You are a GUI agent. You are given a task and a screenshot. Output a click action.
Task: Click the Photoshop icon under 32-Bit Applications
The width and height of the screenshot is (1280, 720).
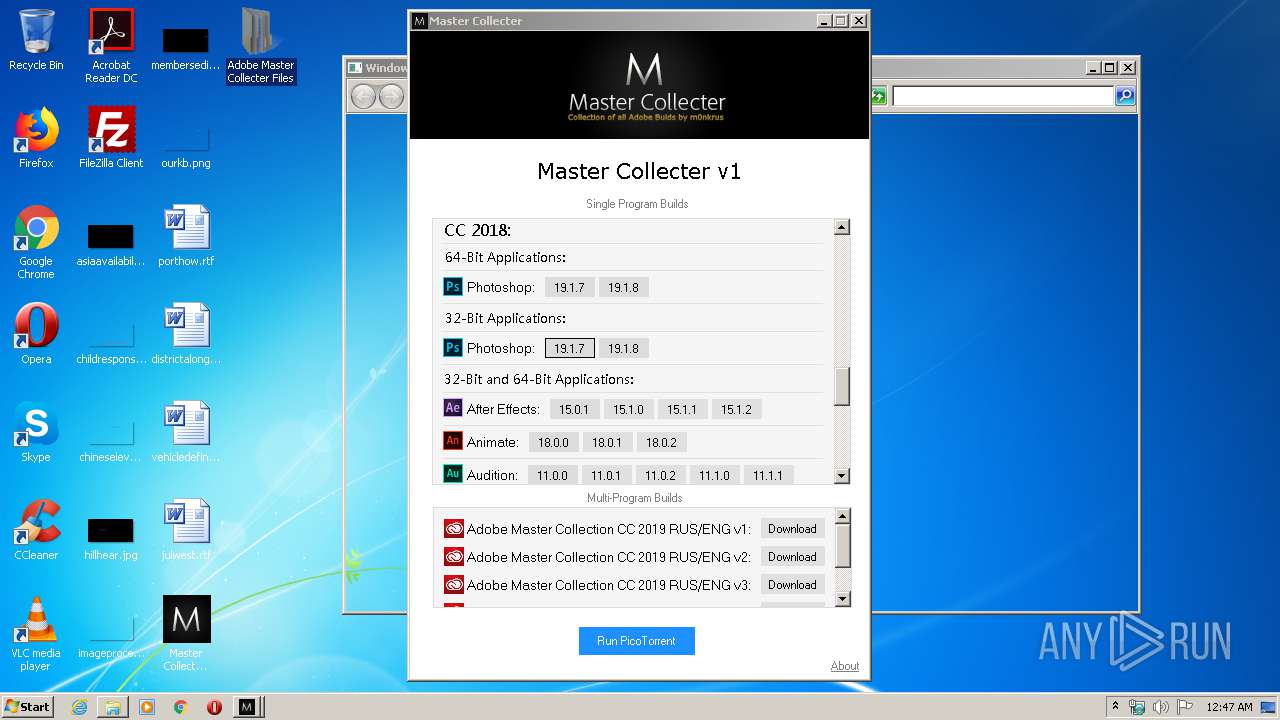point(452,348)
